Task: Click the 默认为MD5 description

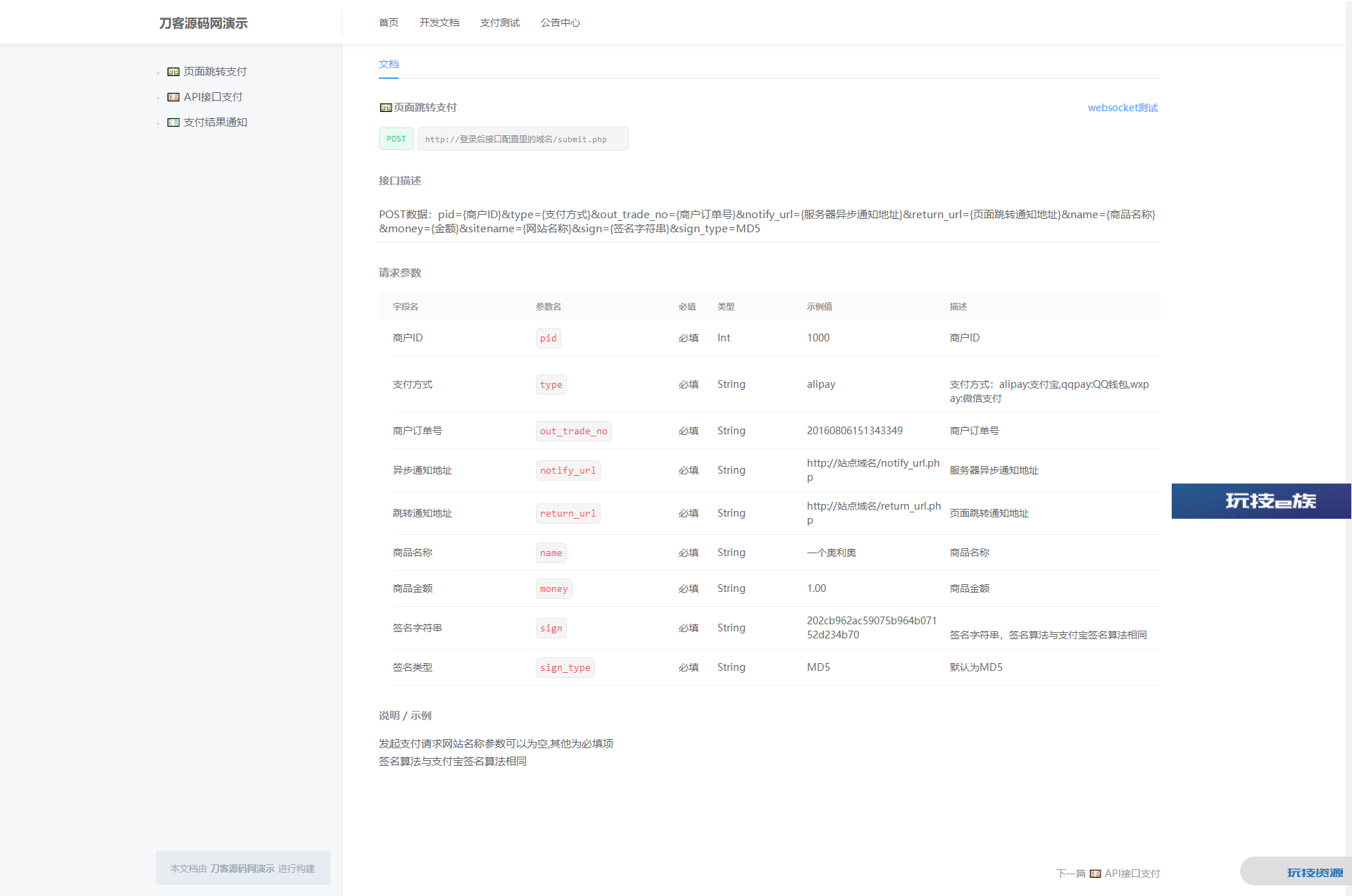Action: [x=976, y=667]
